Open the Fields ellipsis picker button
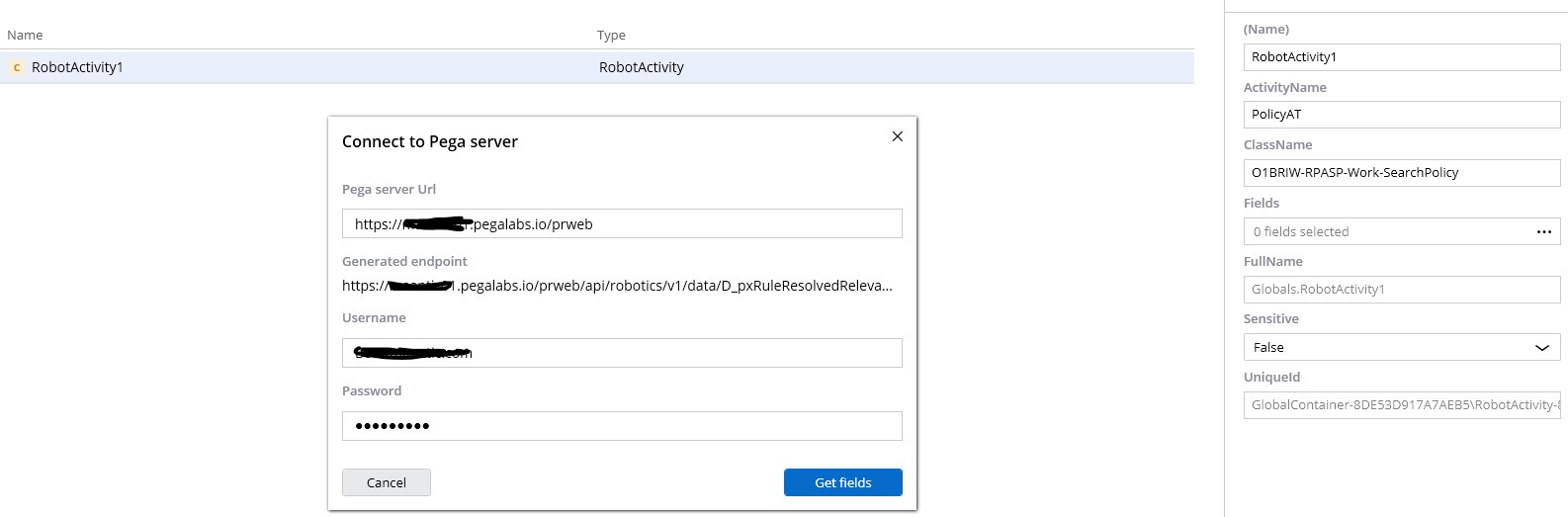 [x=1543, y=231]
